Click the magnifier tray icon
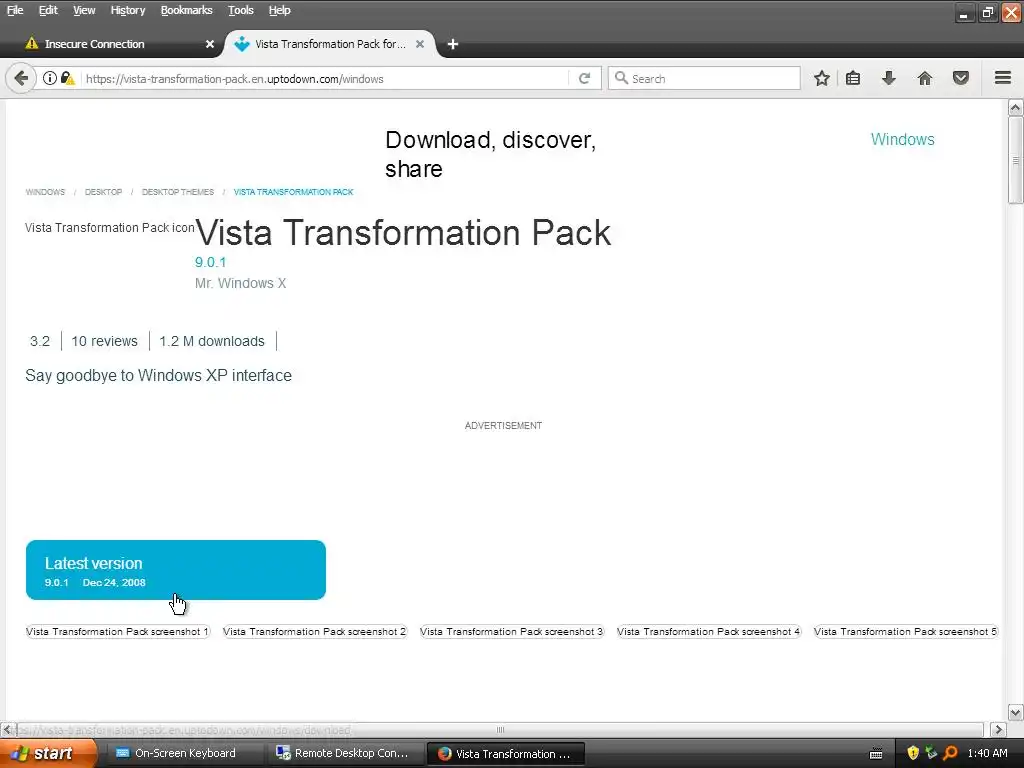Viewport: 1024px width, 768px height. (950, 753)
